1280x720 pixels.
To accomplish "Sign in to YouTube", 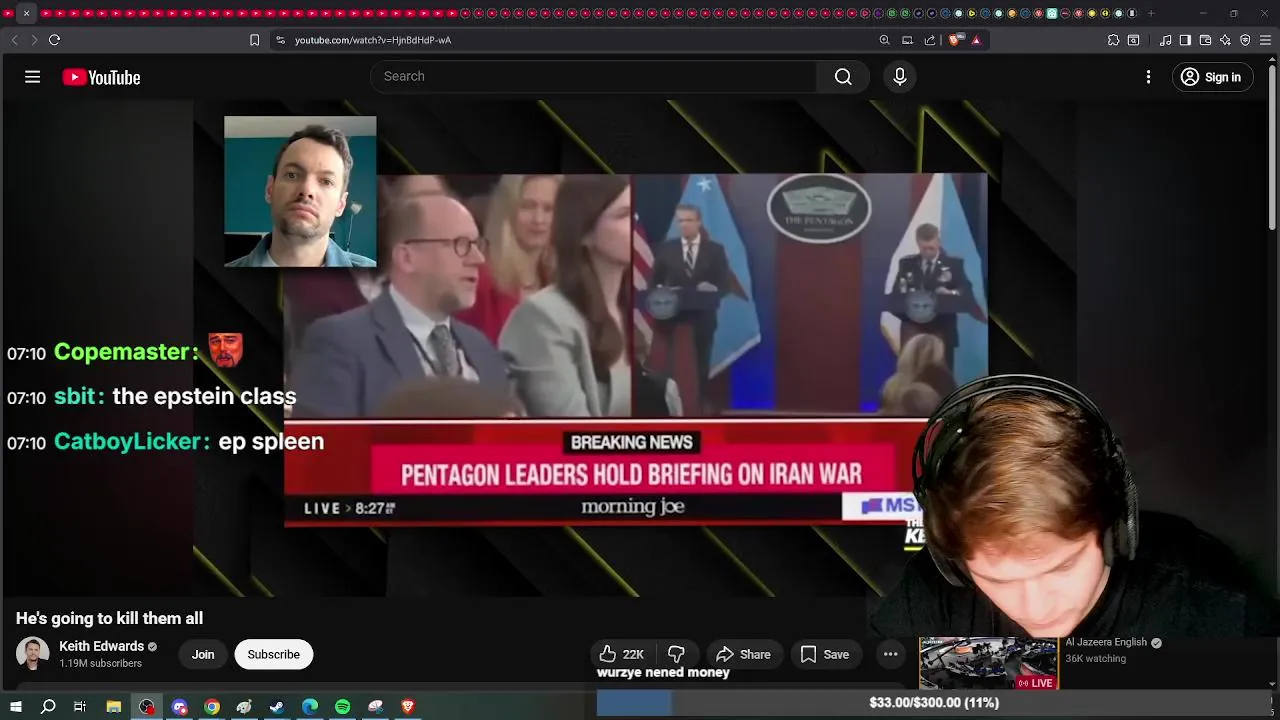I will tap(1211, 77).
